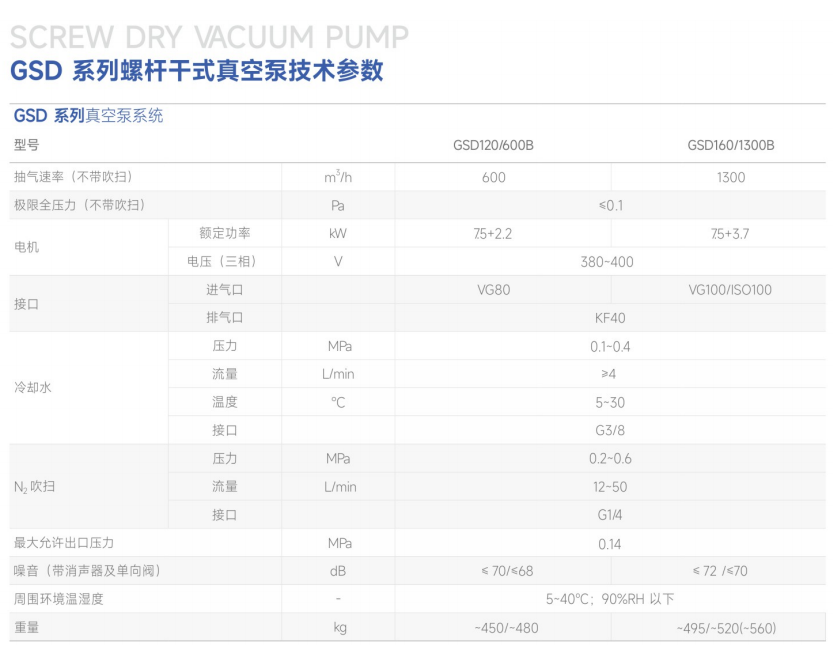
Task: Select the 0.14 maximum outlet pressure value
Action: (x=610, y=544)
